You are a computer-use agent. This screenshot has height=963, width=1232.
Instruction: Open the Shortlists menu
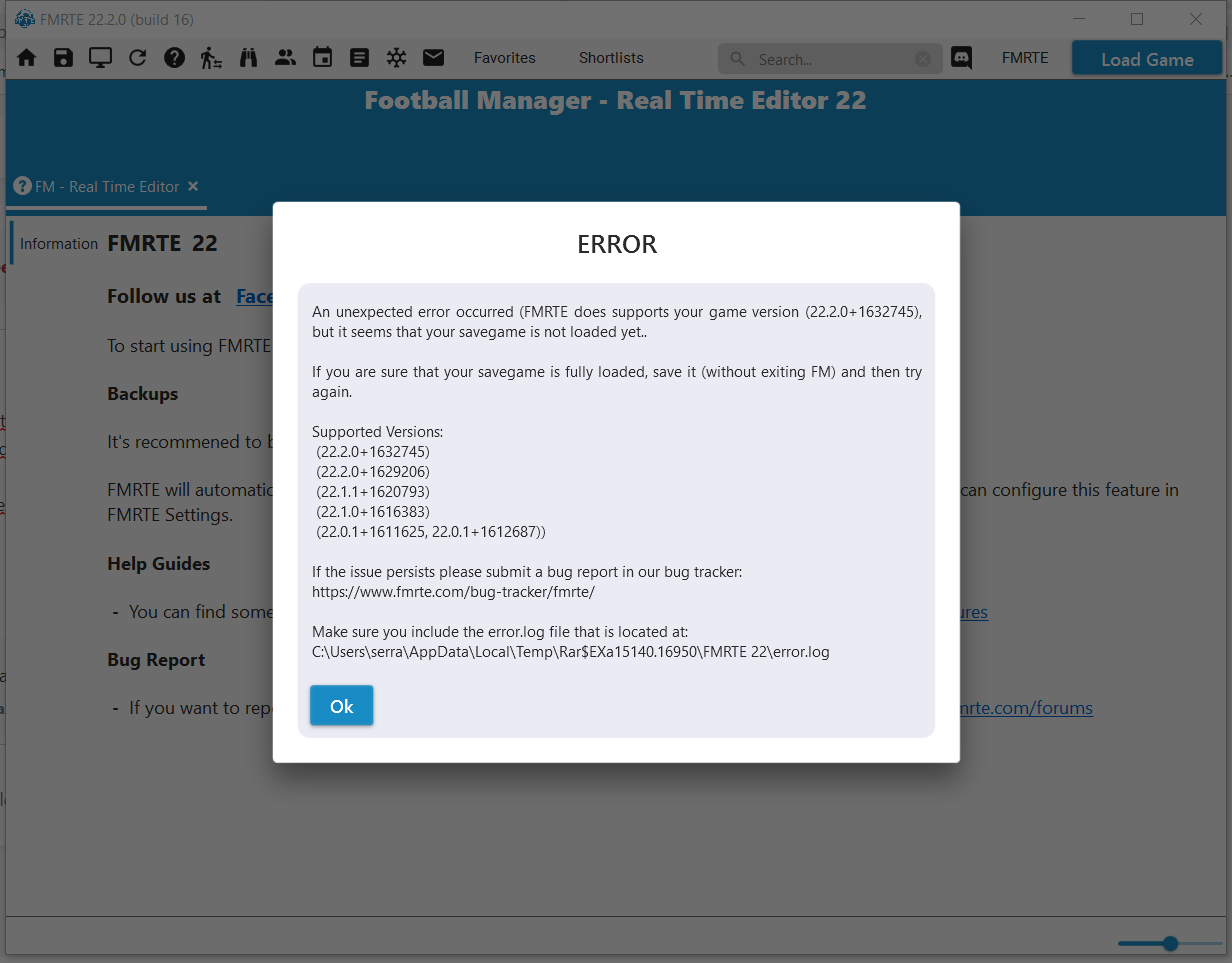[611, 58]
